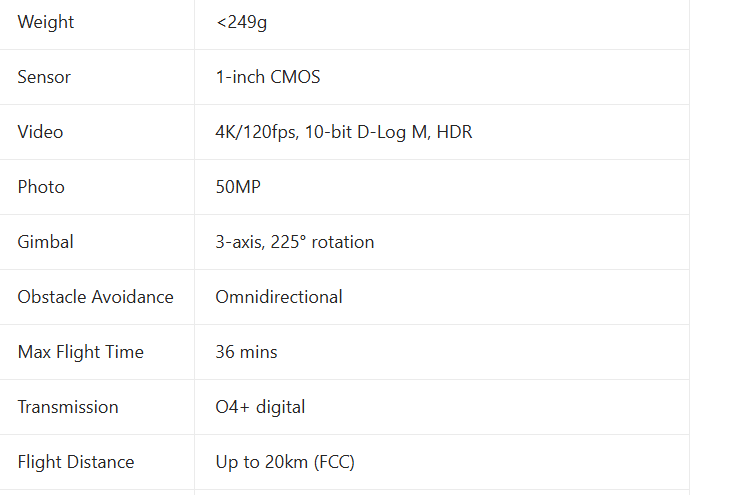
Task: Click the (FCC) text
Action: click(x=333, y=462)
